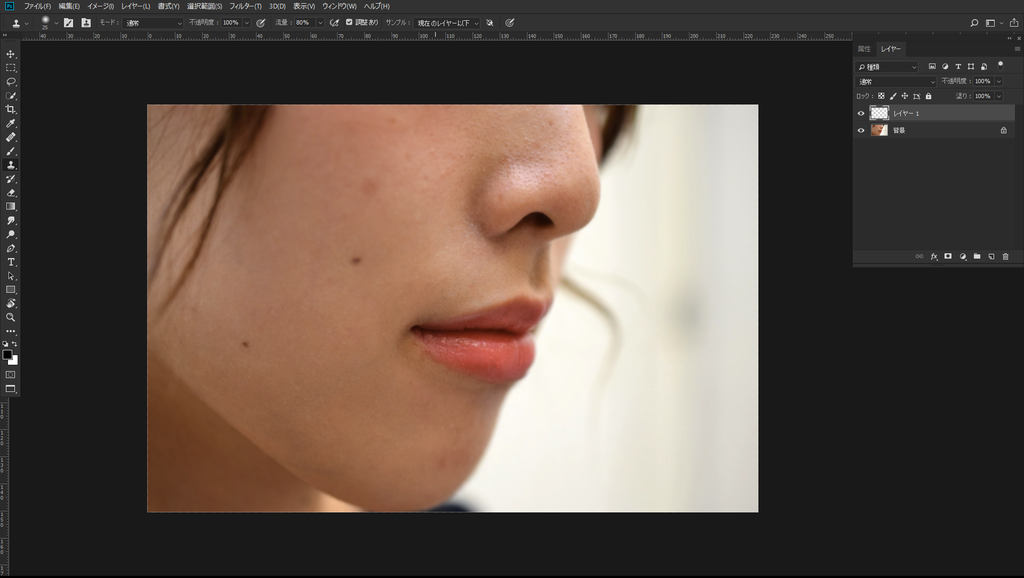Toggle lock transparent pixels

pos(881,96)
